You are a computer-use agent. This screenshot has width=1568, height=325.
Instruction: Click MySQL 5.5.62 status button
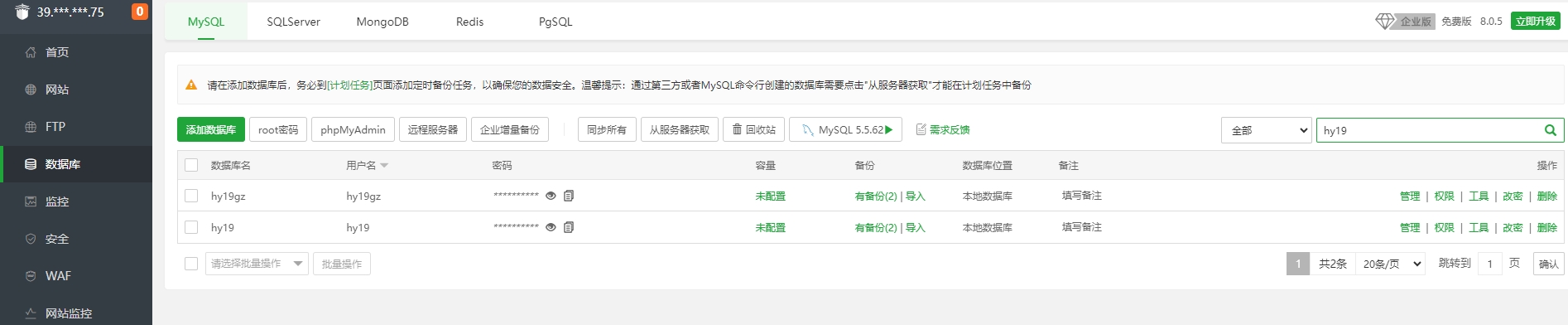[x=846, y=130]
